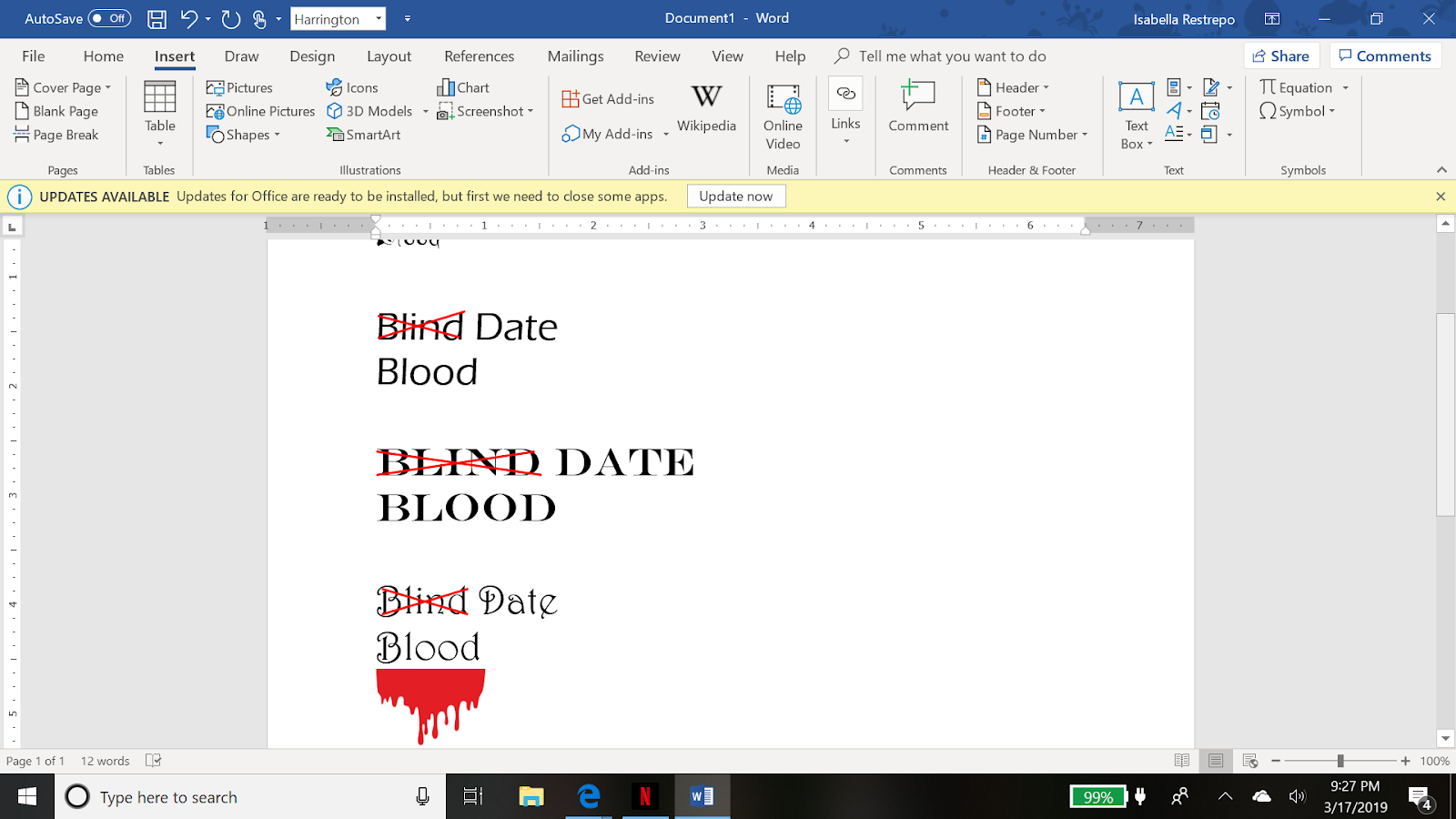Open the Shapes gallery

pos(243,135)
